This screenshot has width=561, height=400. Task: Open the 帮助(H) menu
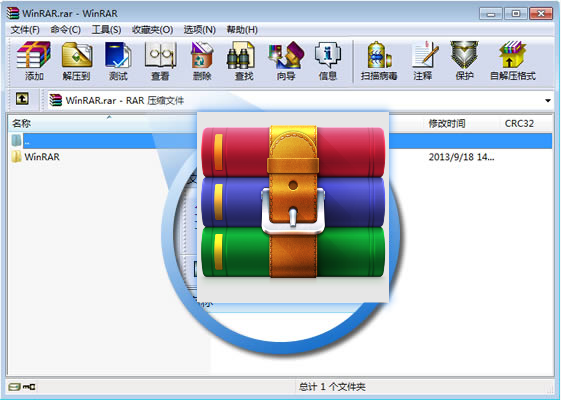pos(242,30)
